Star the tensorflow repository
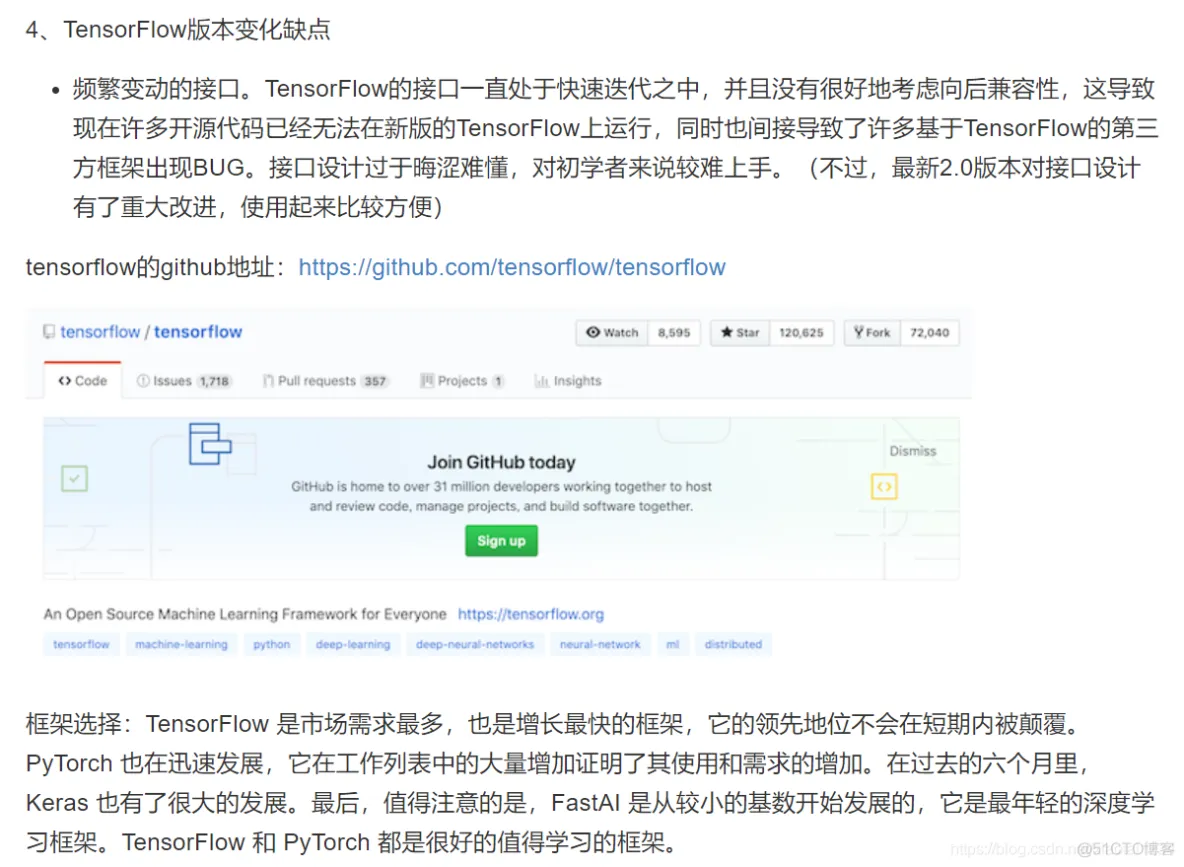 point(740,332)
